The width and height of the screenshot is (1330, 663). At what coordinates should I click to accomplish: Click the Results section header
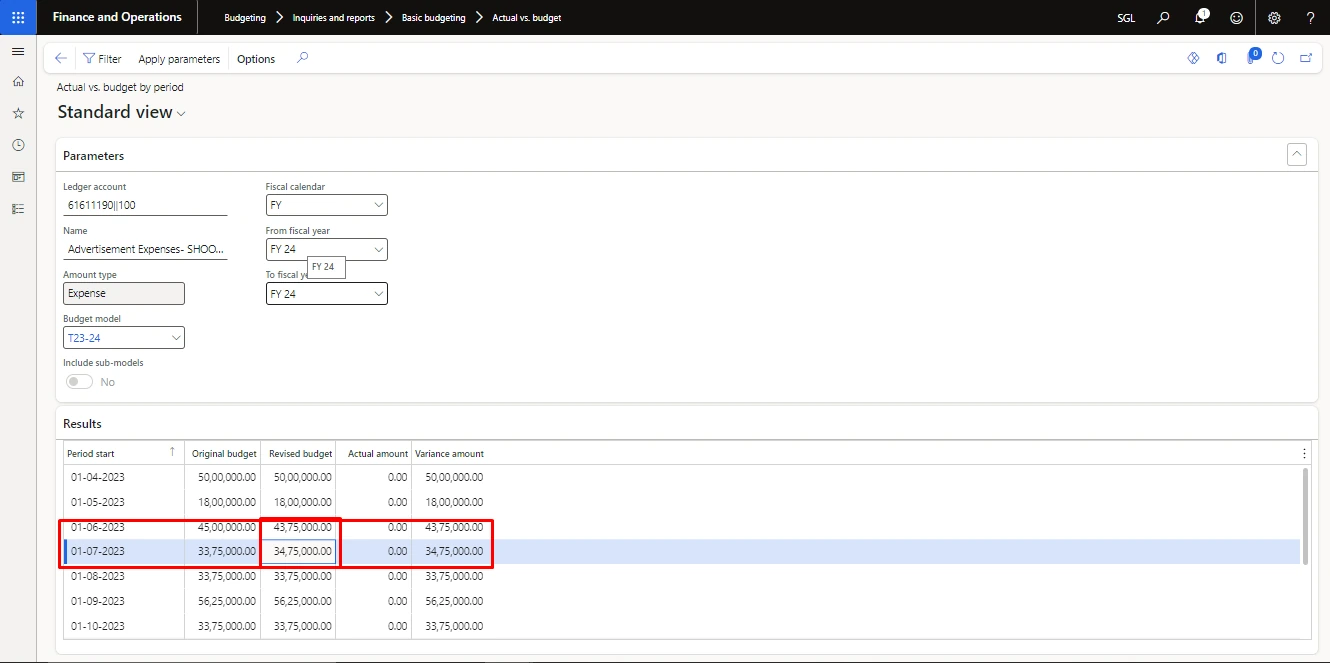(x=82, y=424)
